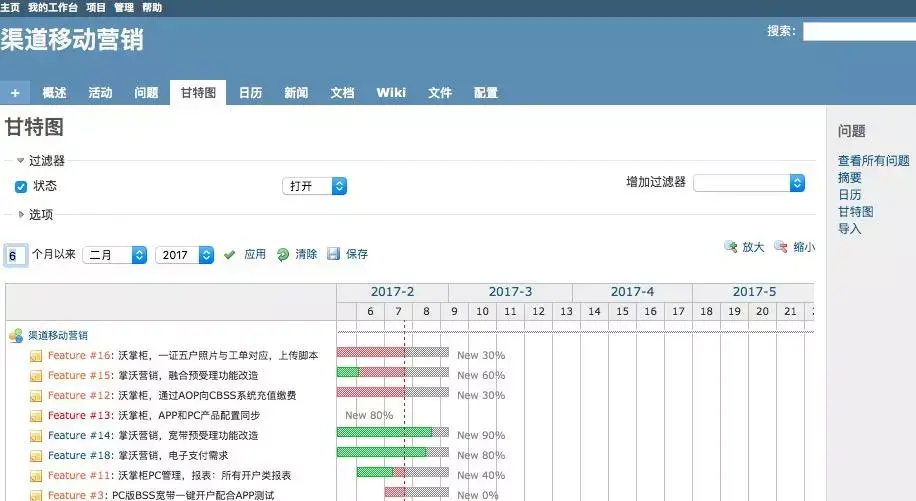916x501 pixels.
Task: Click the ticket icon for Feature #3
Action: 36,495
